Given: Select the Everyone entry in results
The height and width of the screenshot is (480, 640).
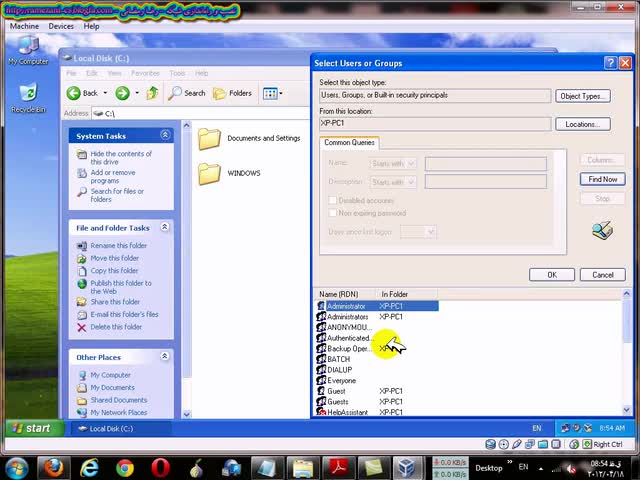Looking at the screenshot, I should [x=378, y=380].
